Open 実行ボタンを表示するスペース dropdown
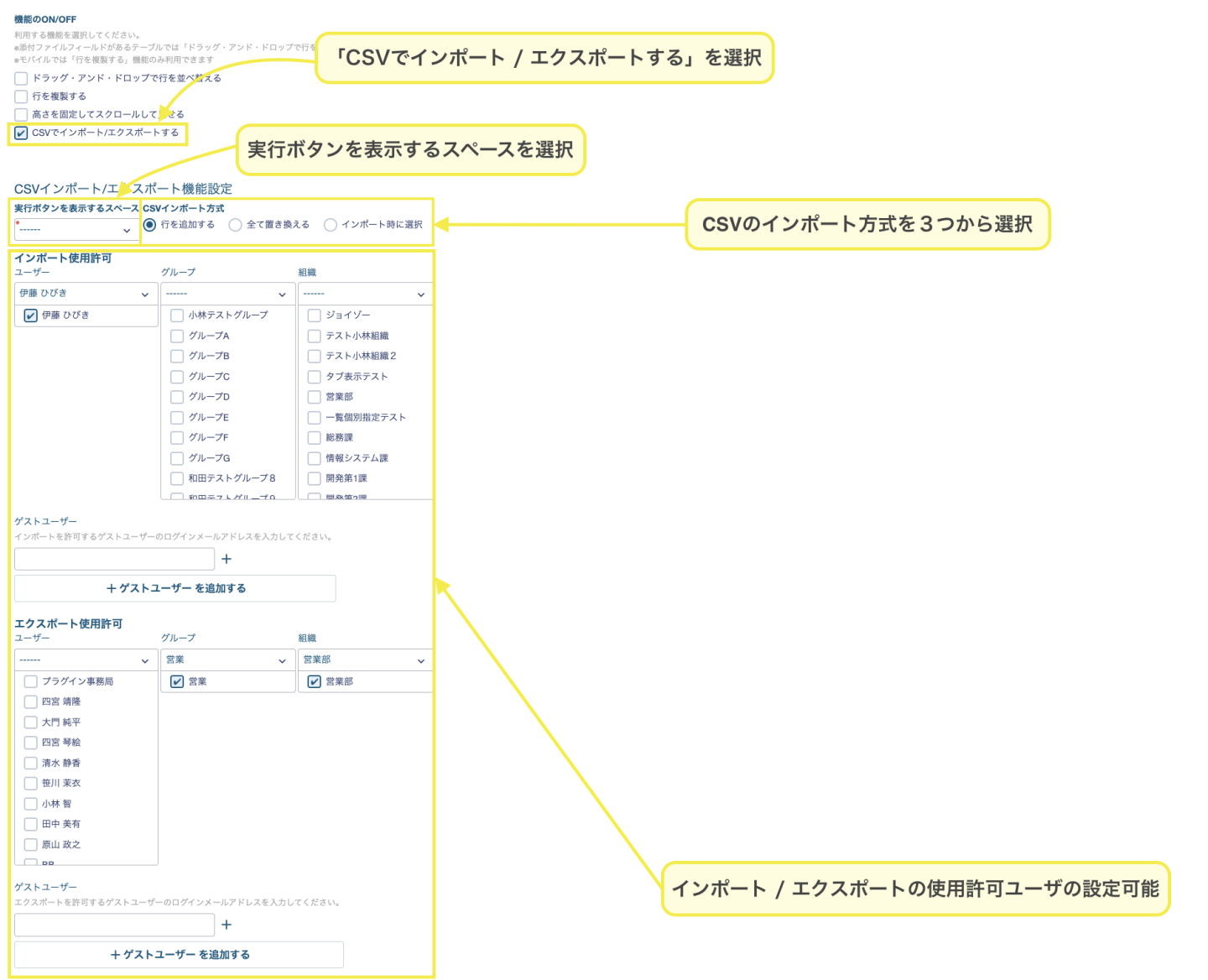Viewport: 1208px width, 980px height. [74, 230]
